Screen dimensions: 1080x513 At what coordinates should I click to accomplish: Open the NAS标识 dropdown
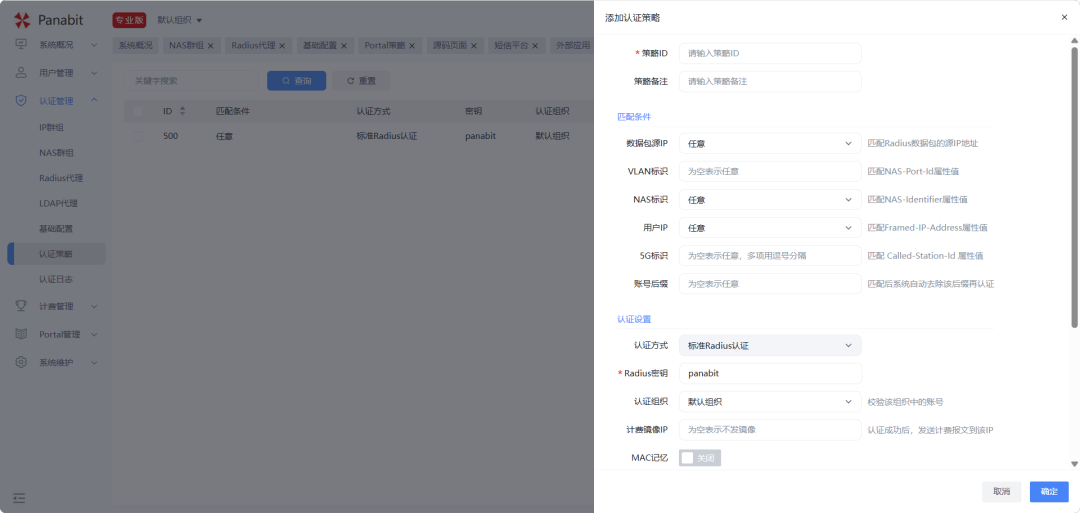pyautogui.click(x=770, y=200)
